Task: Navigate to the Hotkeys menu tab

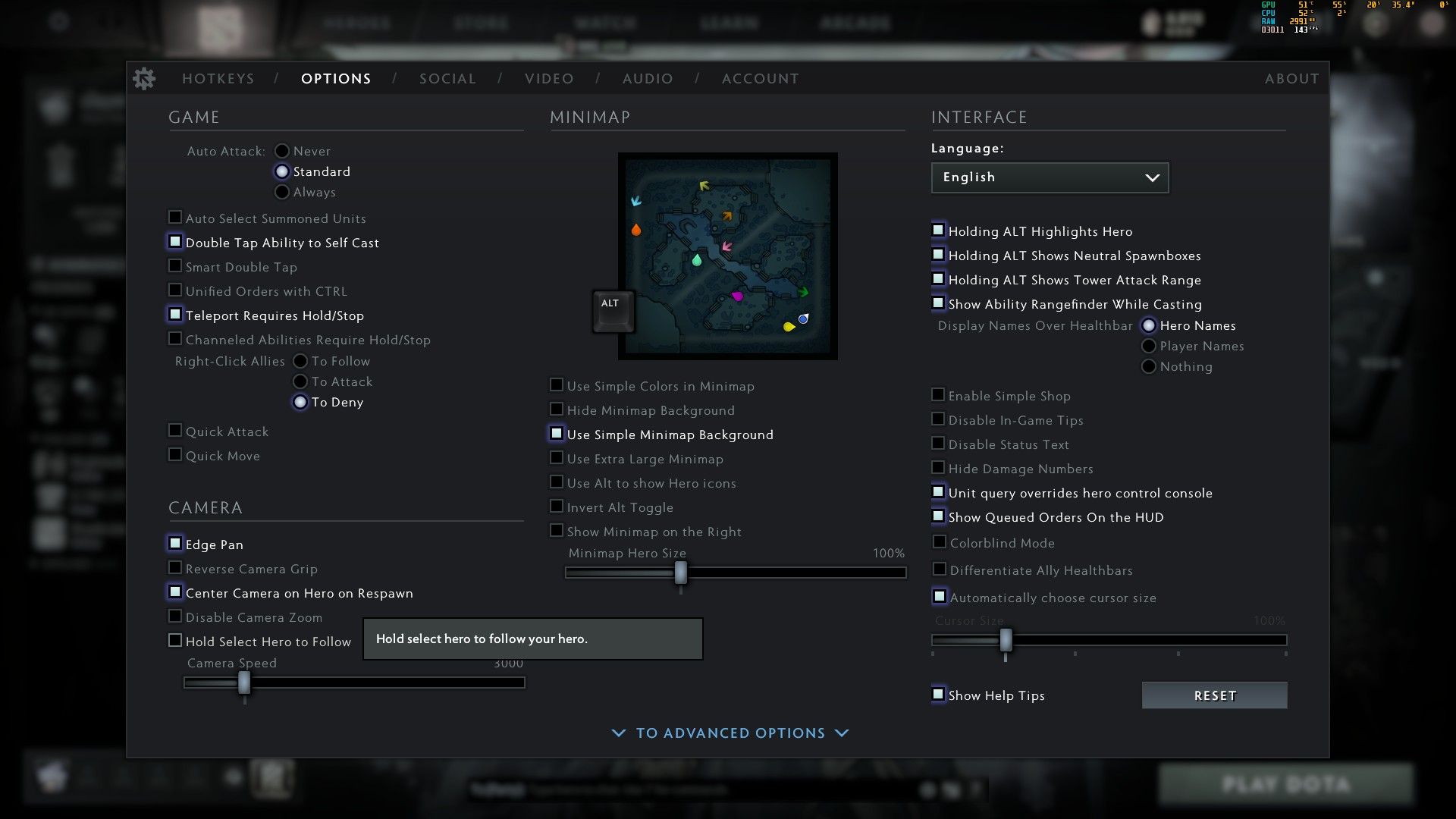Action: point(219,78)
